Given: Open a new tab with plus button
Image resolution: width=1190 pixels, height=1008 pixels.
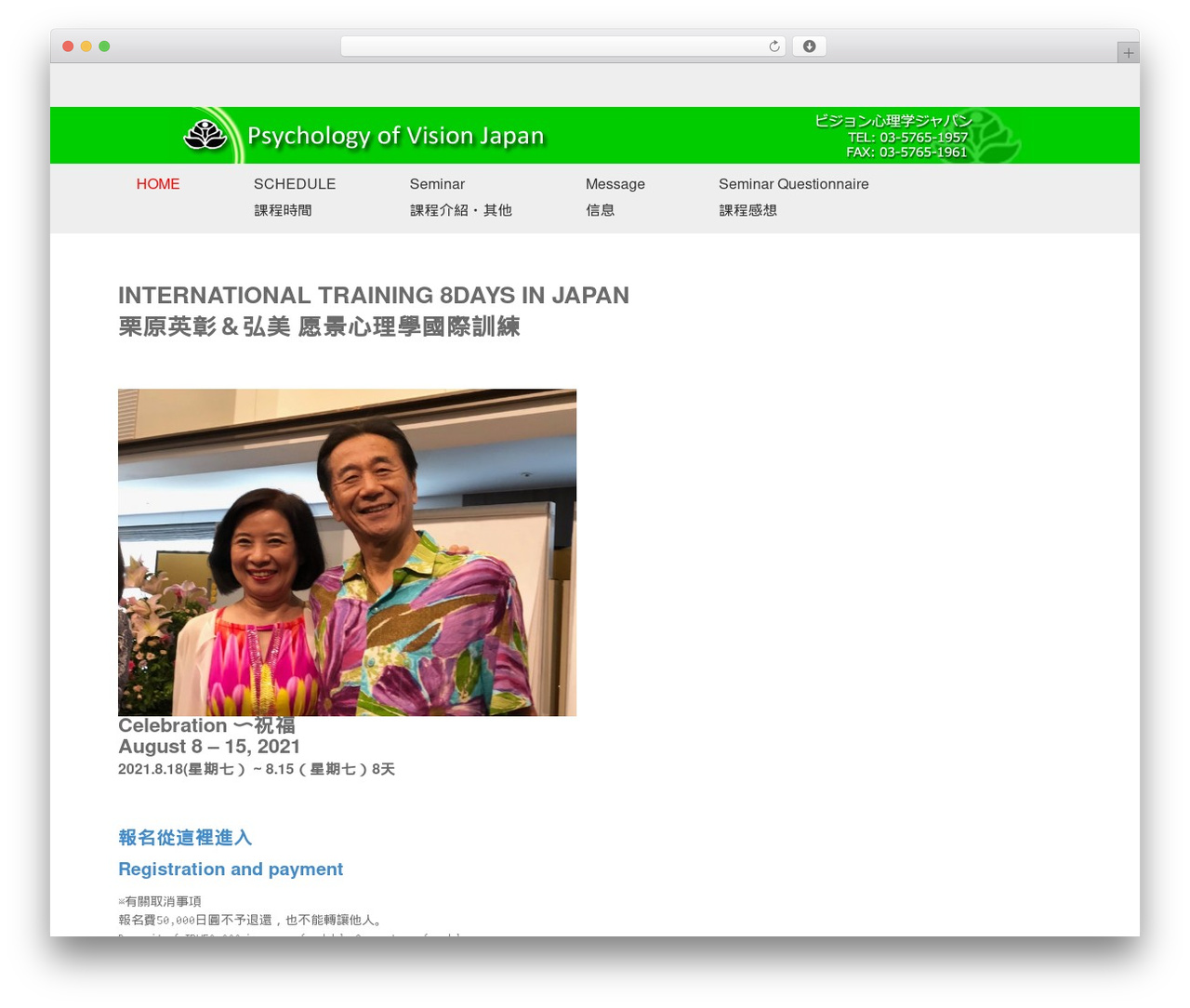Looking at the screenshot, I should [1128, 53].
